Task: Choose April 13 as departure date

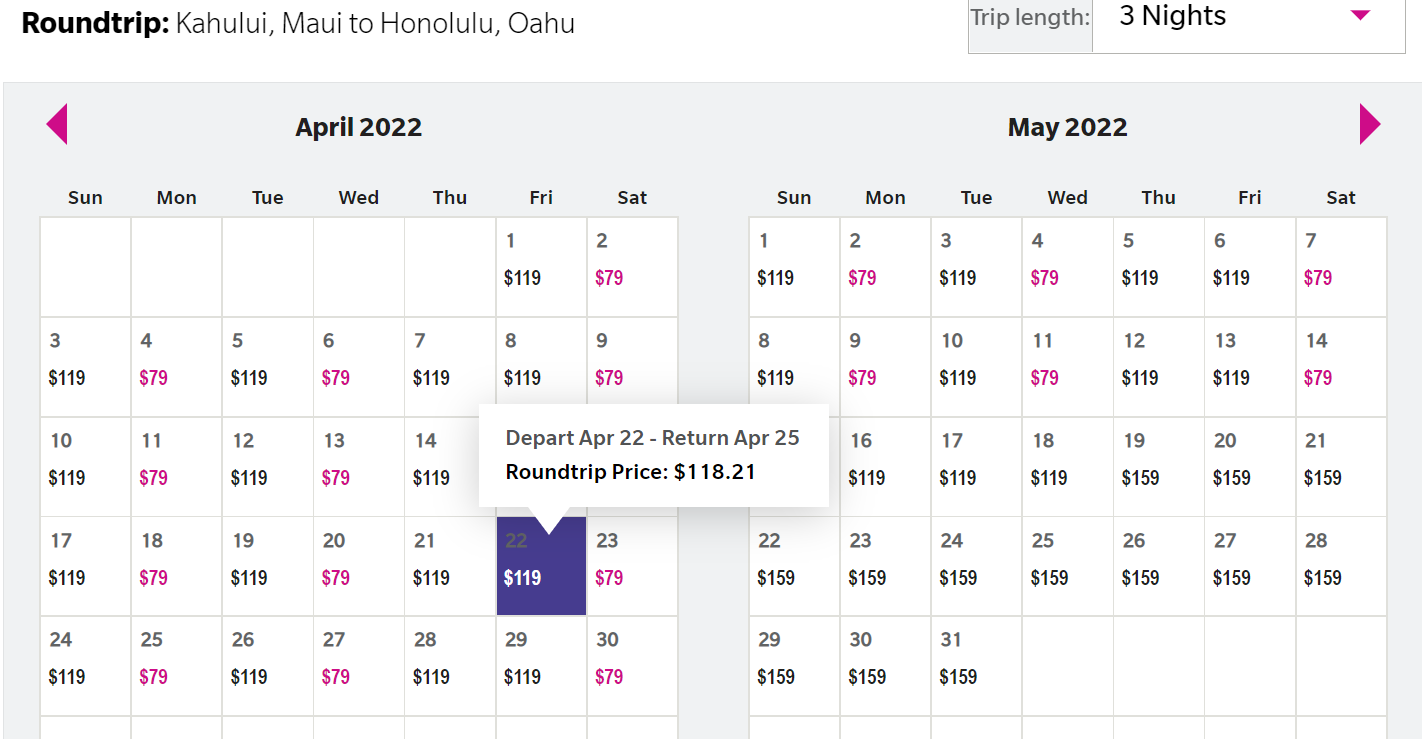Action: [x=358, y=467]
